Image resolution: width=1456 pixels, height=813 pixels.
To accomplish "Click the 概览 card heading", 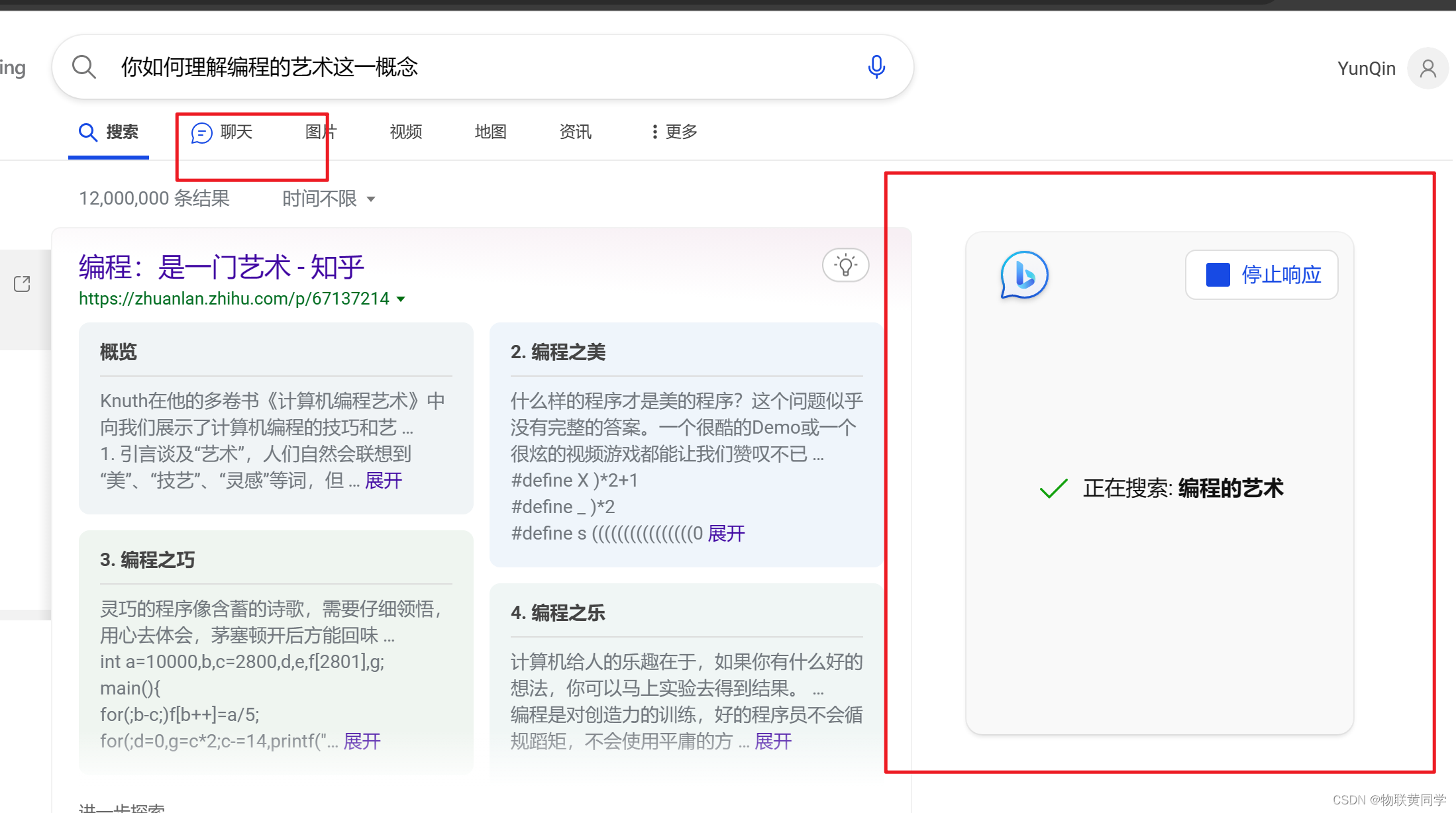I will click(119, 352).
